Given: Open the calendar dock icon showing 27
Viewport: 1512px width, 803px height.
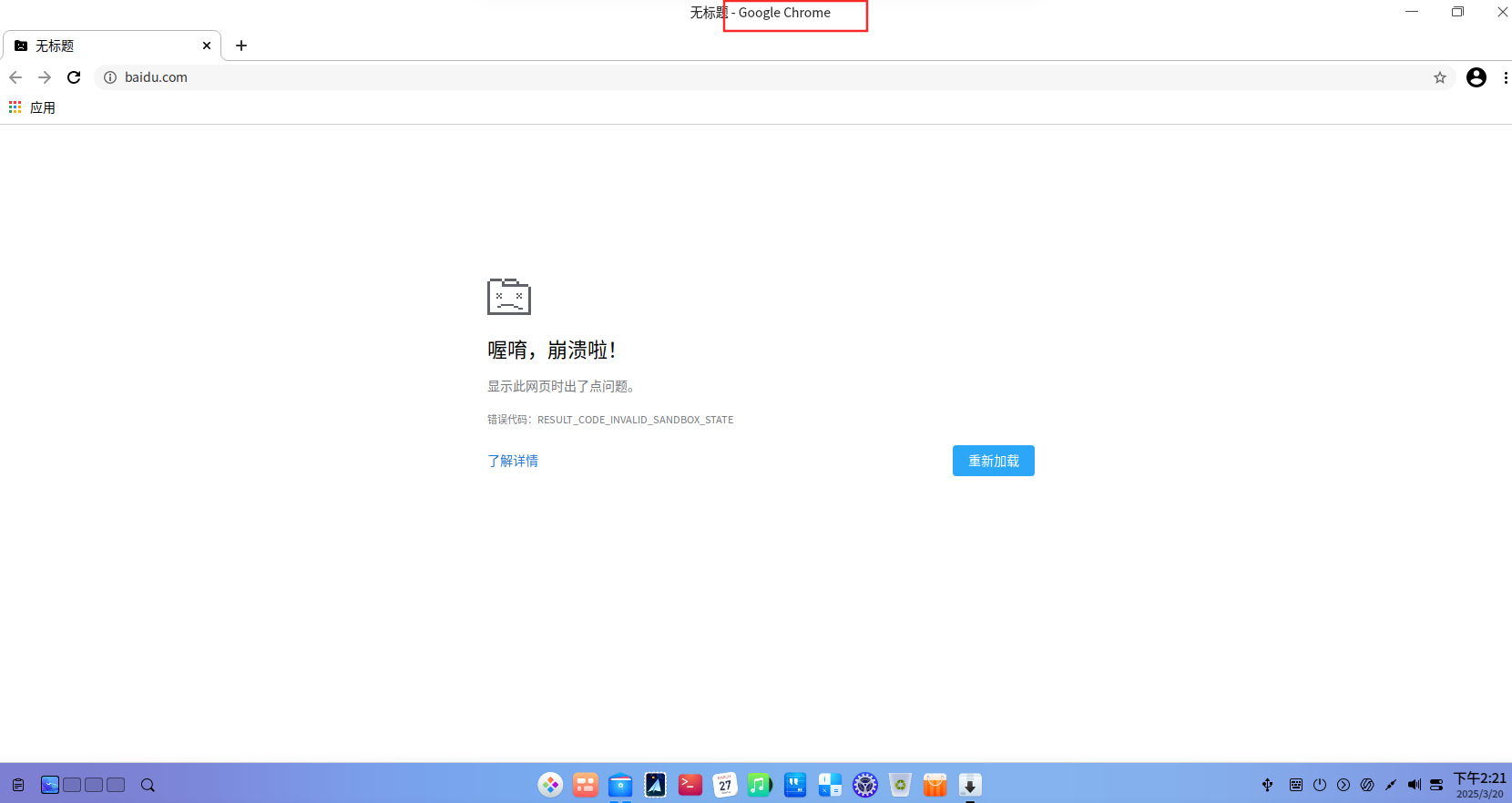Looking at the screenshot, I should click(725, 785).
